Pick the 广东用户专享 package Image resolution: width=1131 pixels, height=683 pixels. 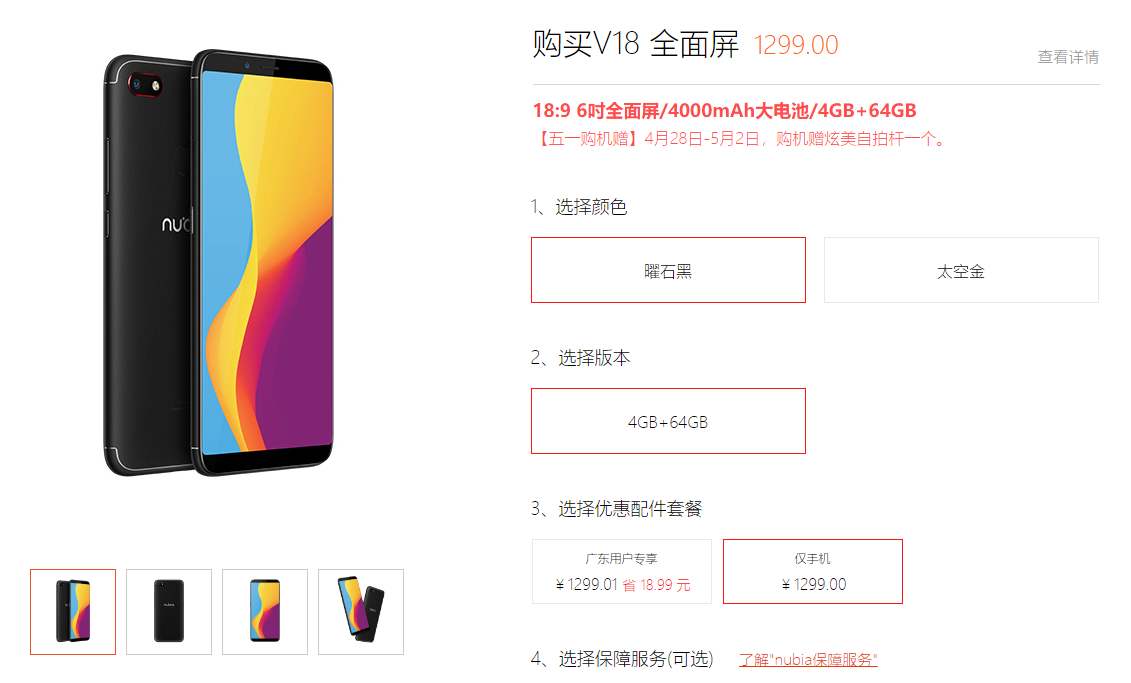point(622,571)
